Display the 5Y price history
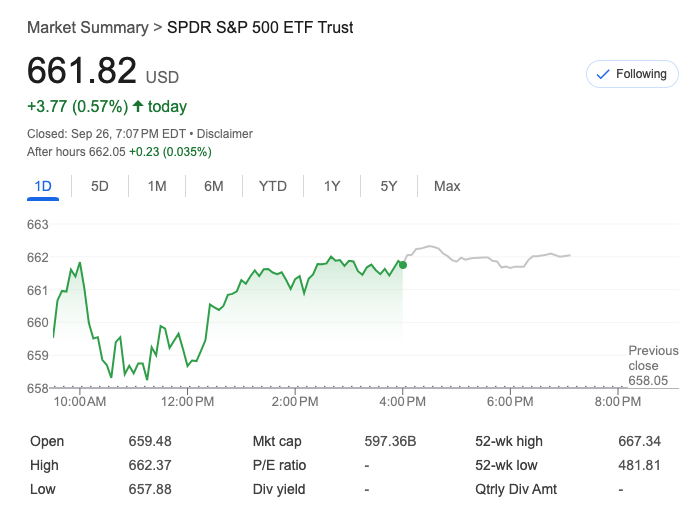This screenshot has height=514, width=697. click(x=389, y=186)
